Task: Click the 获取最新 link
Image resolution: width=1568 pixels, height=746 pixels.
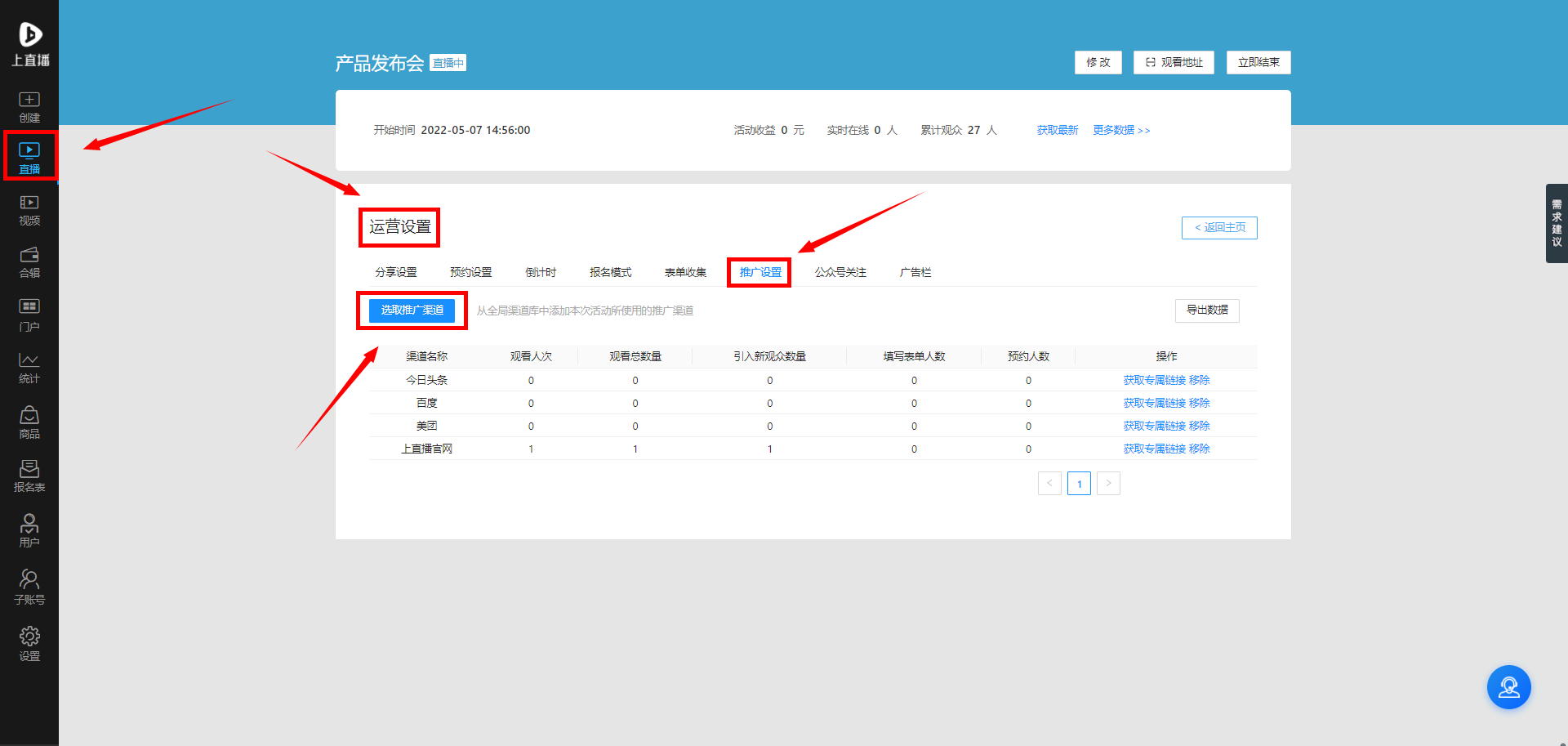Action: point(1058,130)
